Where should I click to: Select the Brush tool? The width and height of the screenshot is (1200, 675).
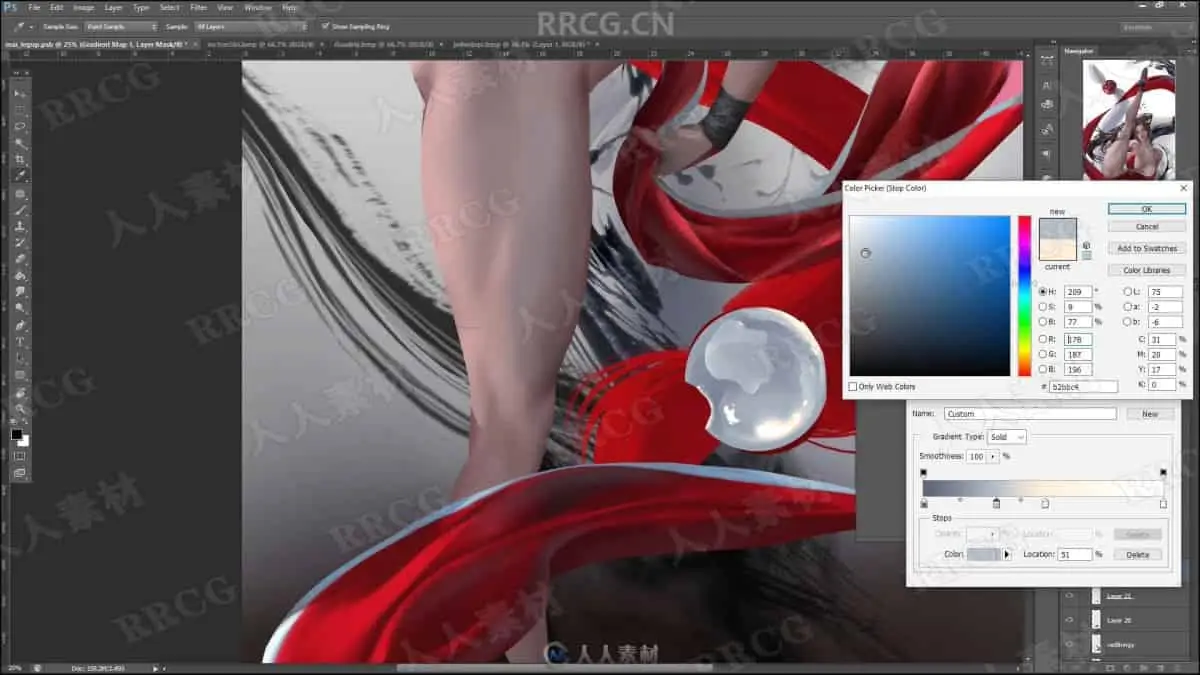[20, 211]
